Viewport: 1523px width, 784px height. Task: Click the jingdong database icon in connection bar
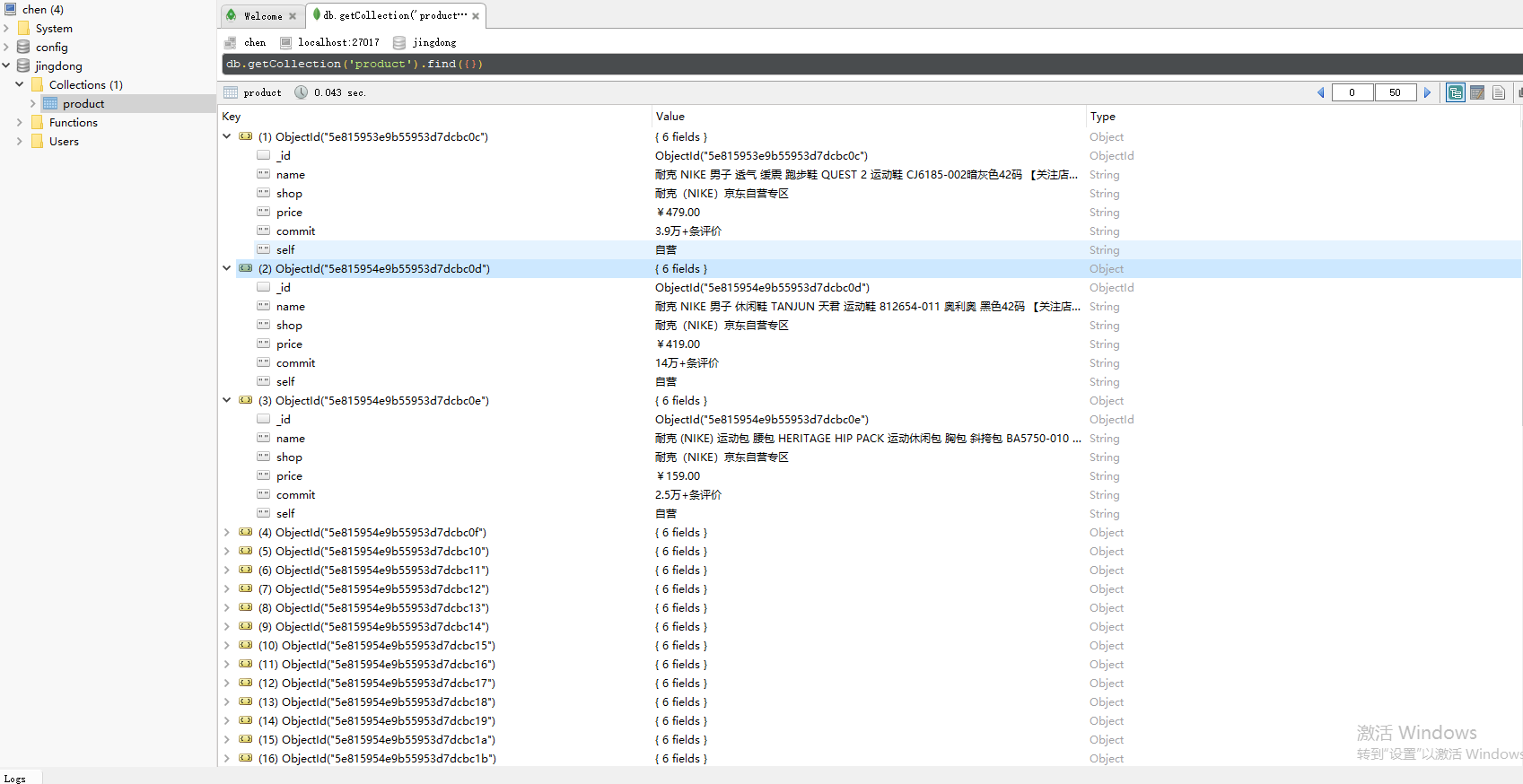click(399, 42)
